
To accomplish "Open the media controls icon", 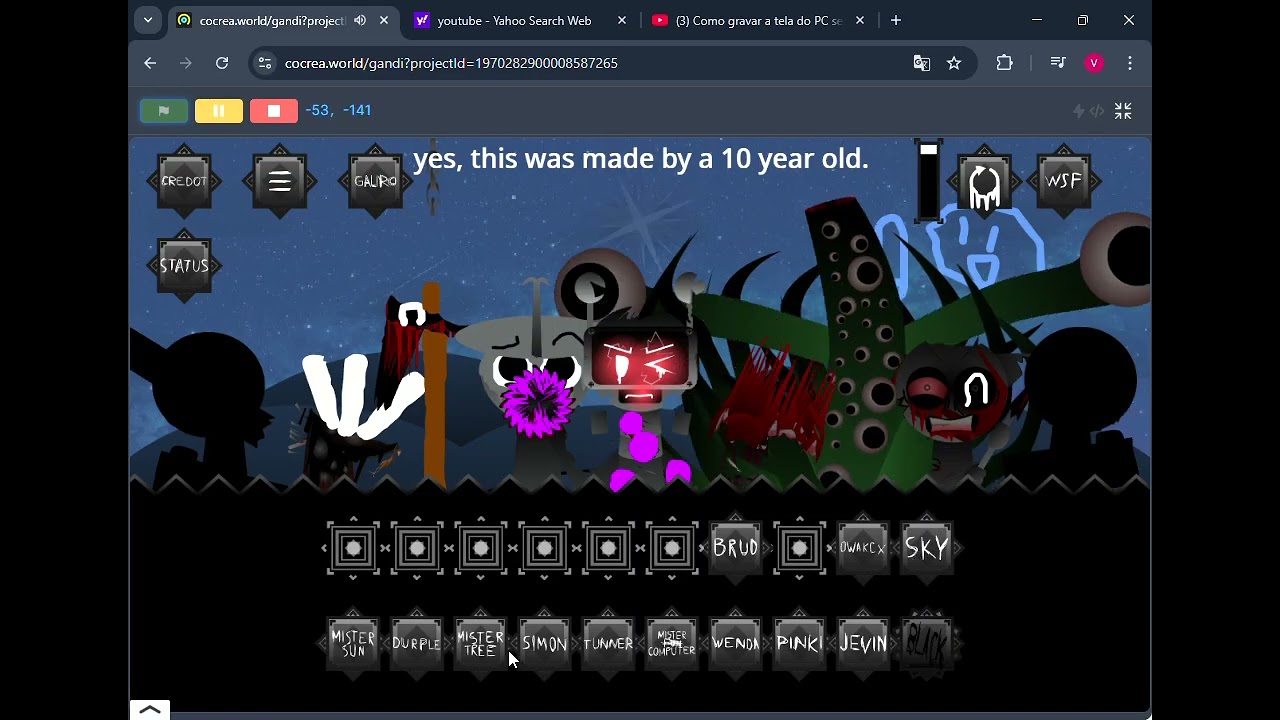I will point(1058,63).
